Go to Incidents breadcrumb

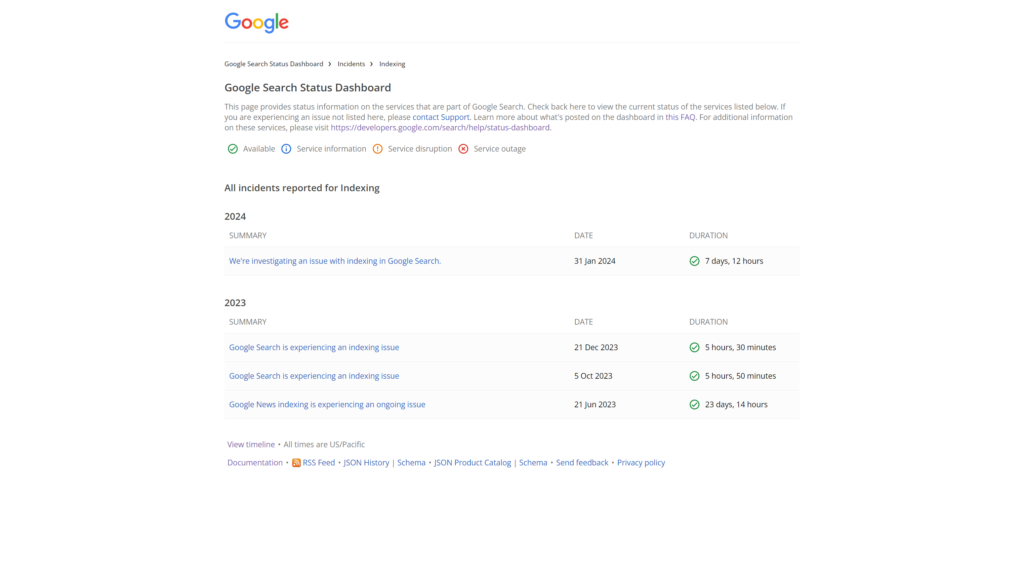click(351, 64)
